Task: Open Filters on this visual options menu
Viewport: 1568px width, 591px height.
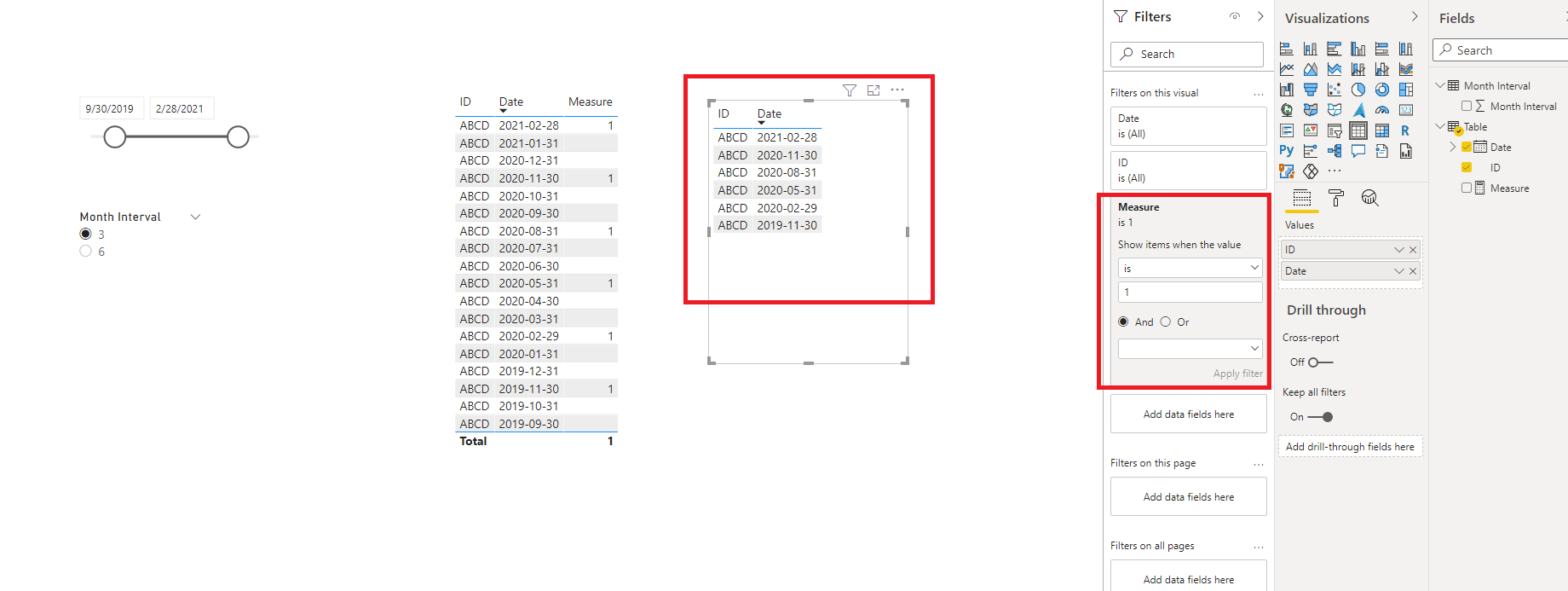Action: (x=1259, y=94)
